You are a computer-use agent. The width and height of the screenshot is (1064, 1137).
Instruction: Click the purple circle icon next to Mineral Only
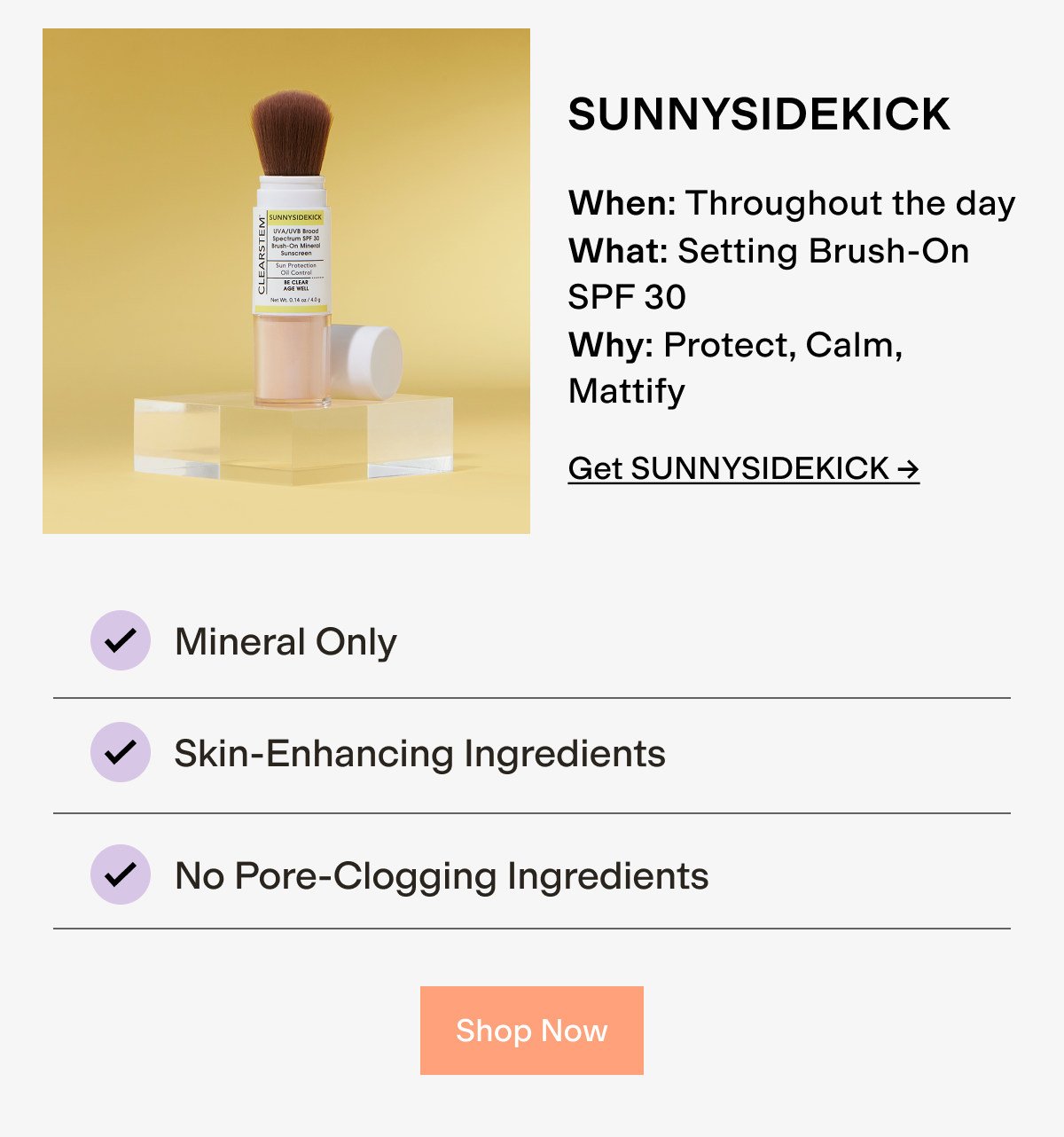121,640
